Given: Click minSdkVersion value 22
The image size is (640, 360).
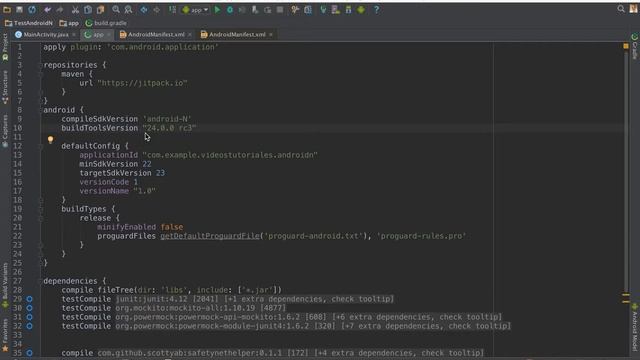Looking at the screenshot, I should (147, 164).
